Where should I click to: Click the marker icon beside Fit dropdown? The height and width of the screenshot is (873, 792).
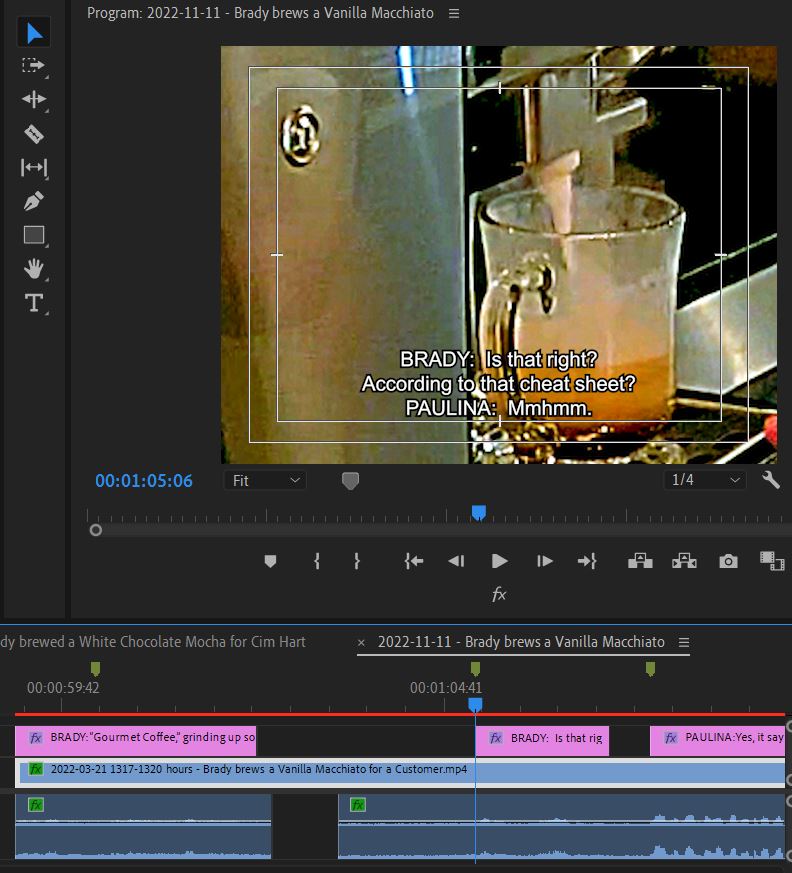350,480
